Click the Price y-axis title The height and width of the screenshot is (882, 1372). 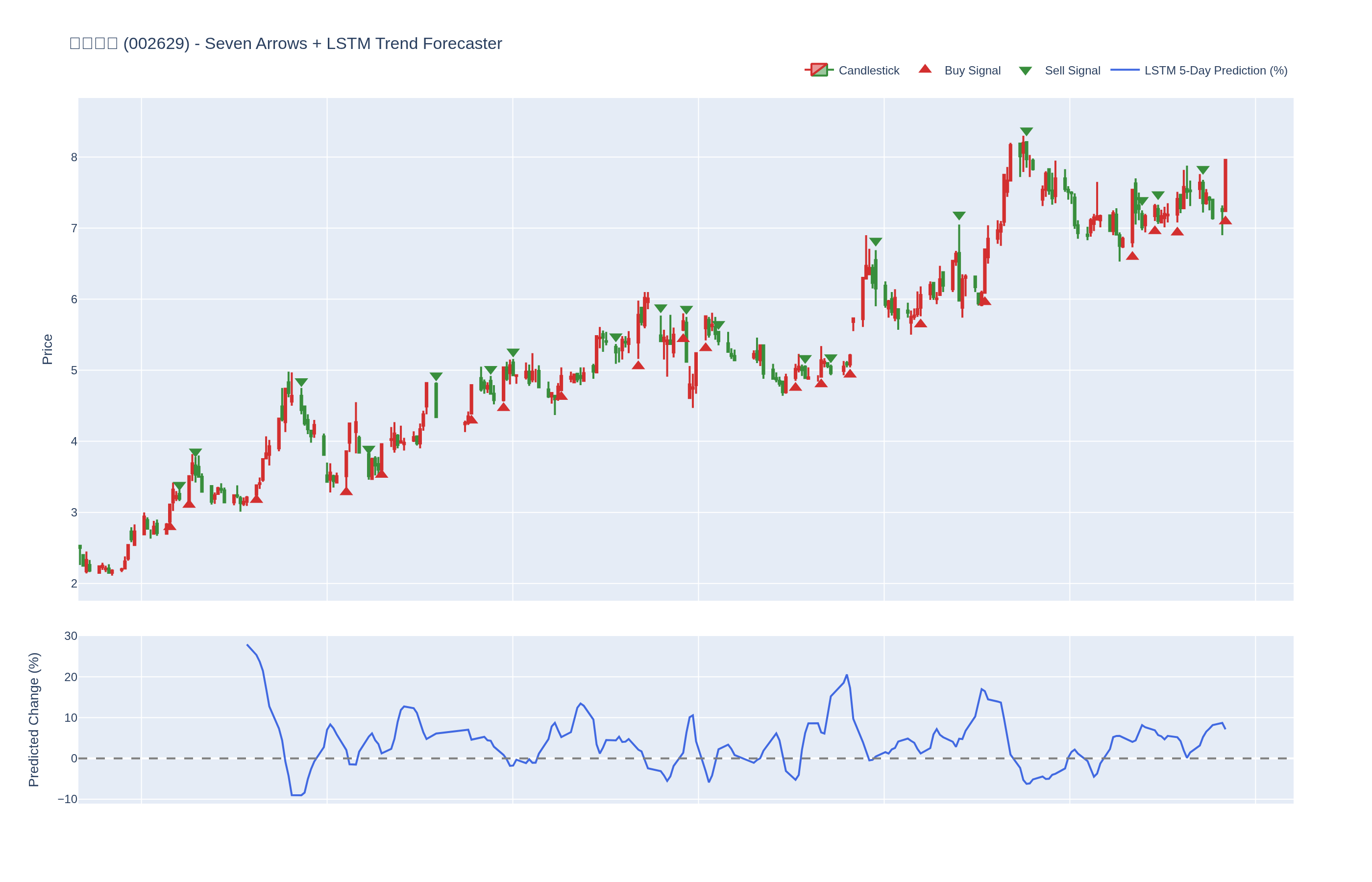pyautogui.click(x=48, y=349)
